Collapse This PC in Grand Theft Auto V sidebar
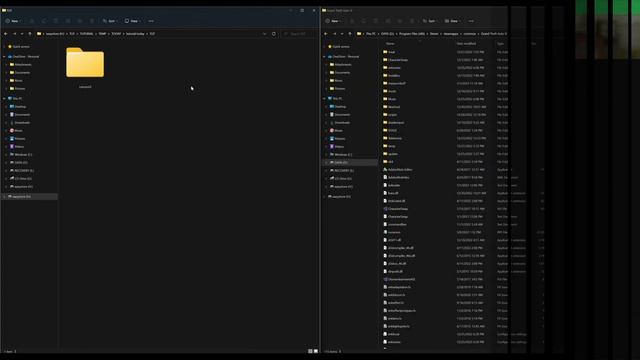640x360 pixels. point(324,98)
